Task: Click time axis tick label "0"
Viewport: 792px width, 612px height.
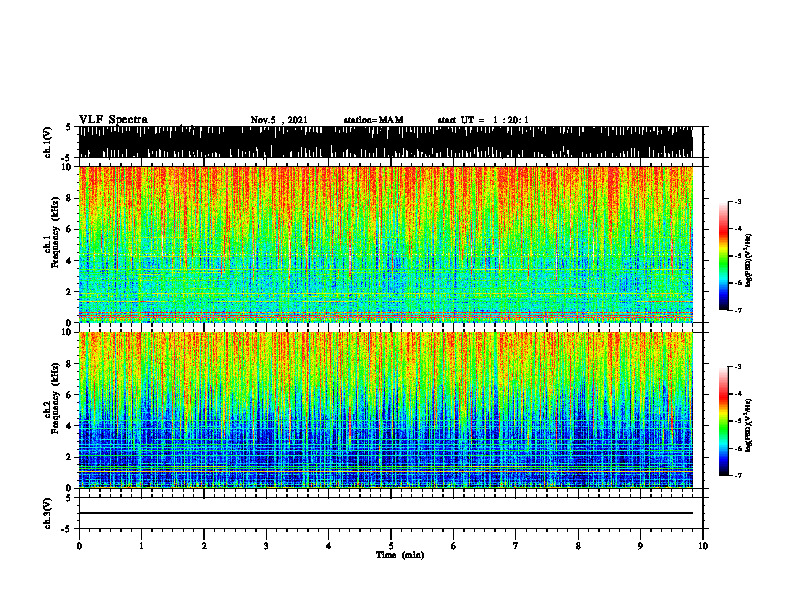Action: (x=79, y=546)
